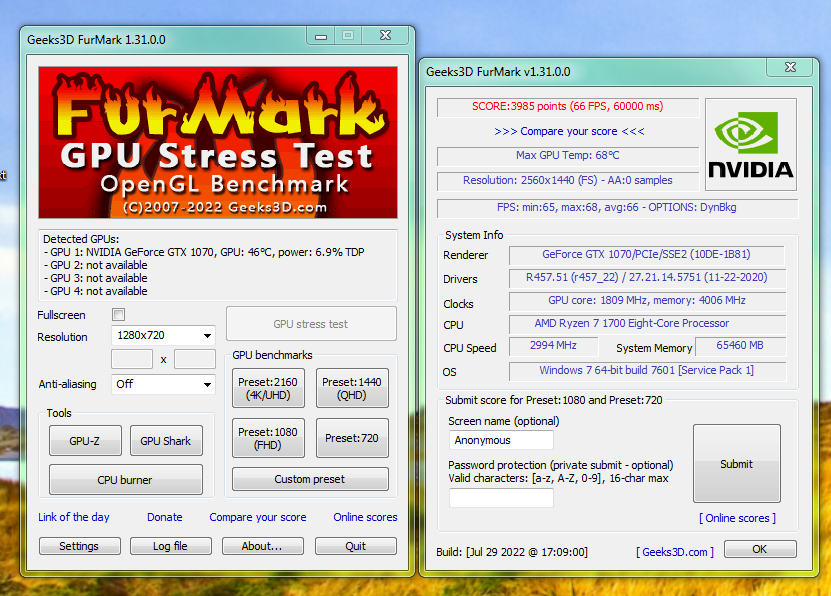This screenshot has height=596, width=831.
Task: Click the NVIDIA logo image
Action: point(750,144)
